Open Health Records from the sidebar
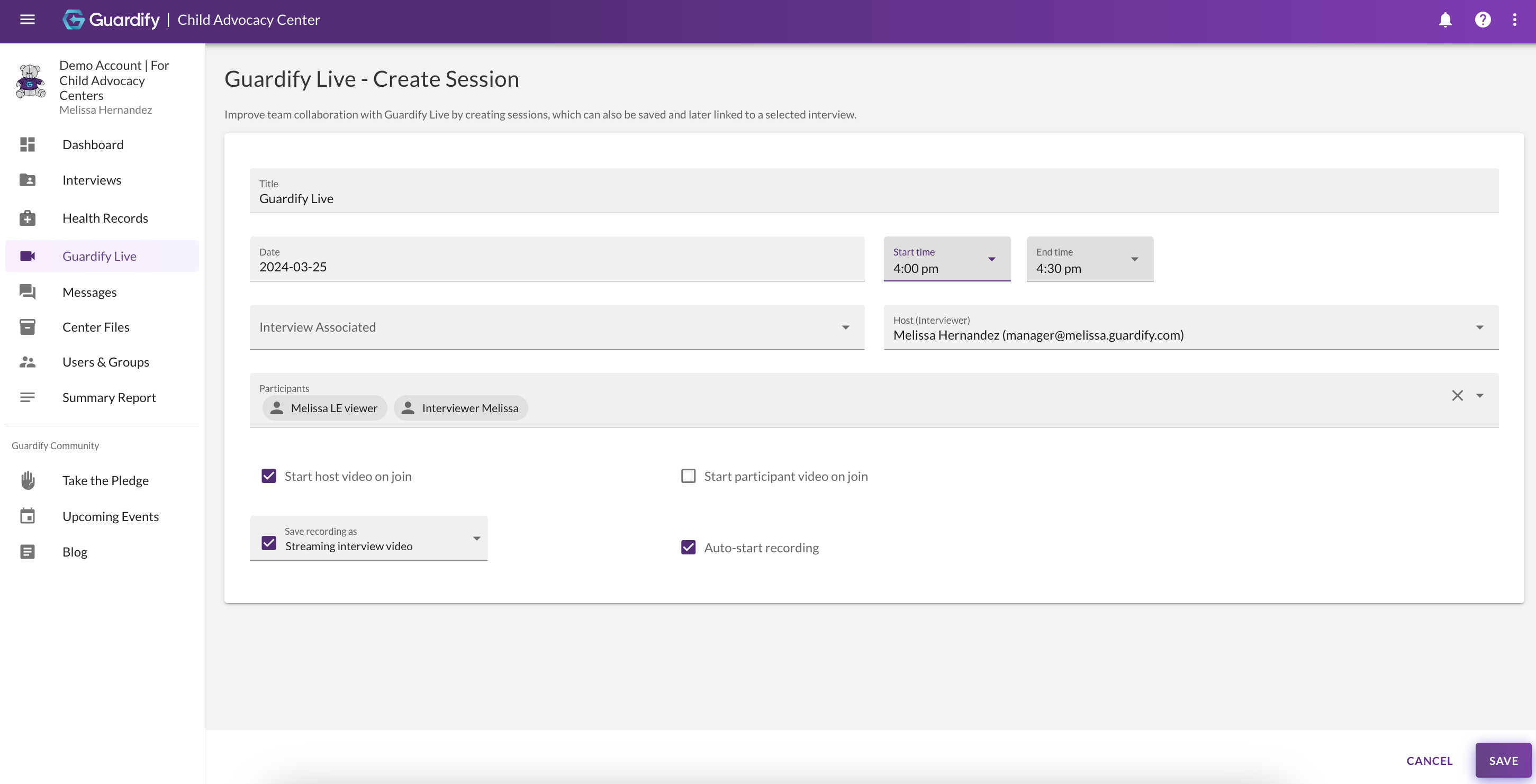Screen dimensions: 1536x784 [28, 218]
